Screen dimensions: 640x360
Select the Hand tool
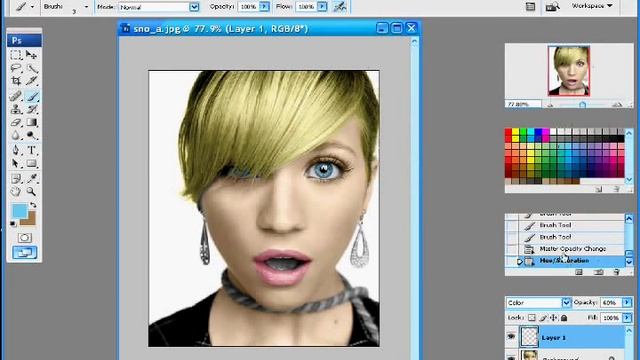(16, 191)
